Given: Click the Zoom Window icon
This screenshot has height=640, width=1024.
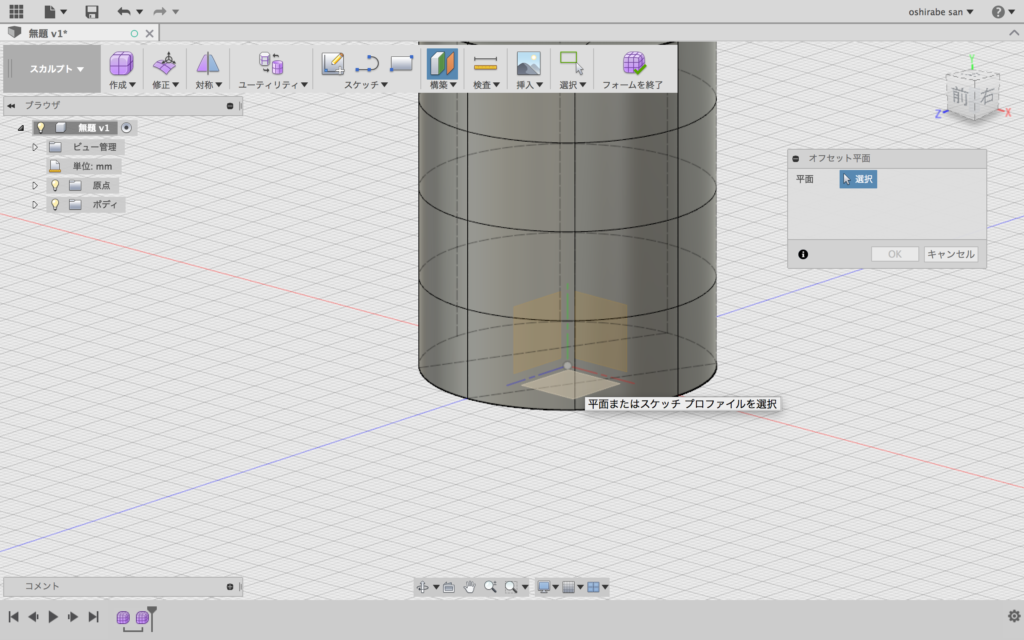Looking at the screenshot, I should [511, 587].
